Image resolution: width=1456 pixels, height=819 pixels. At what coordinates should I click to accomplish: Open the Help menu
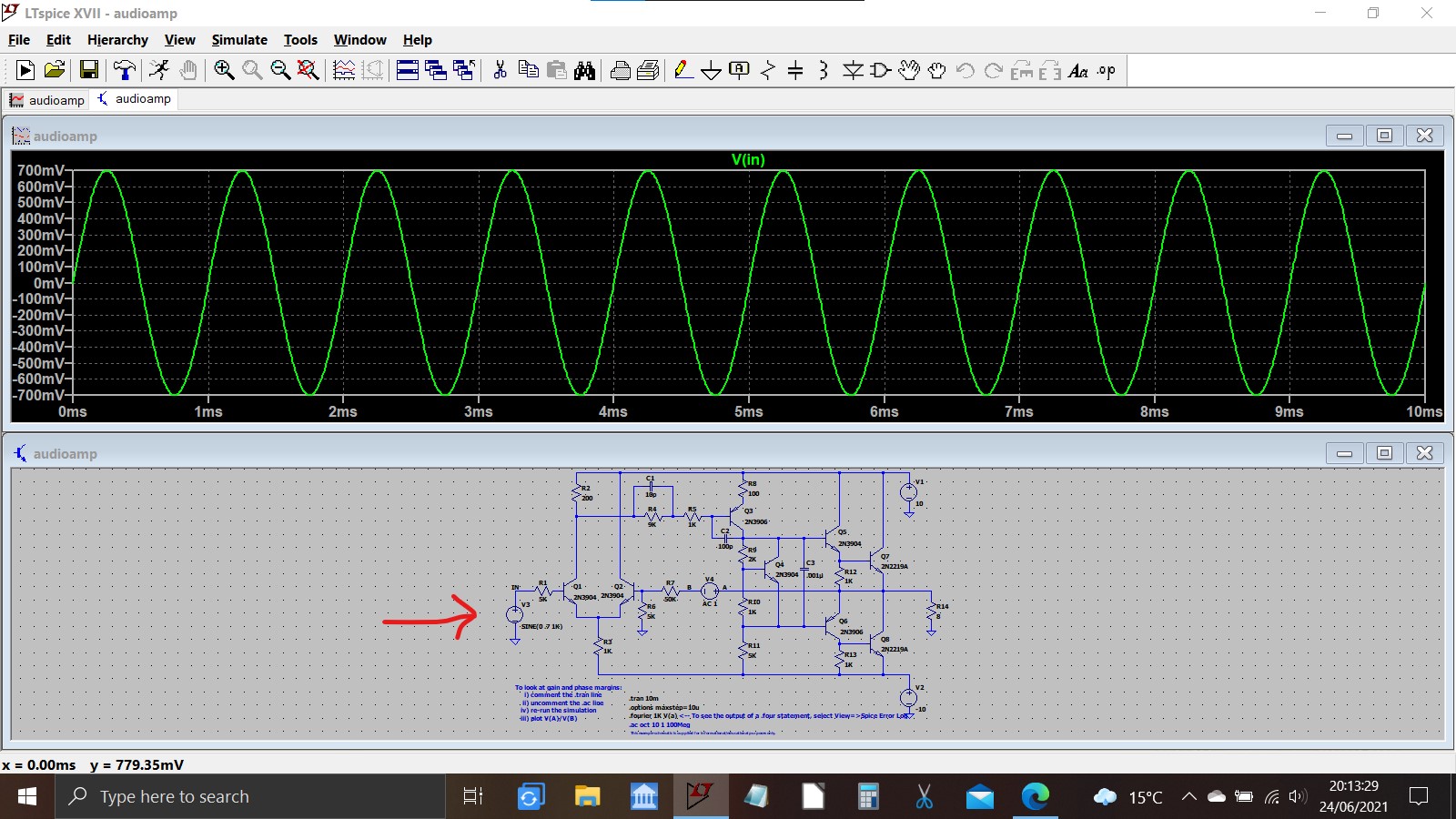(x=418, y=40)
